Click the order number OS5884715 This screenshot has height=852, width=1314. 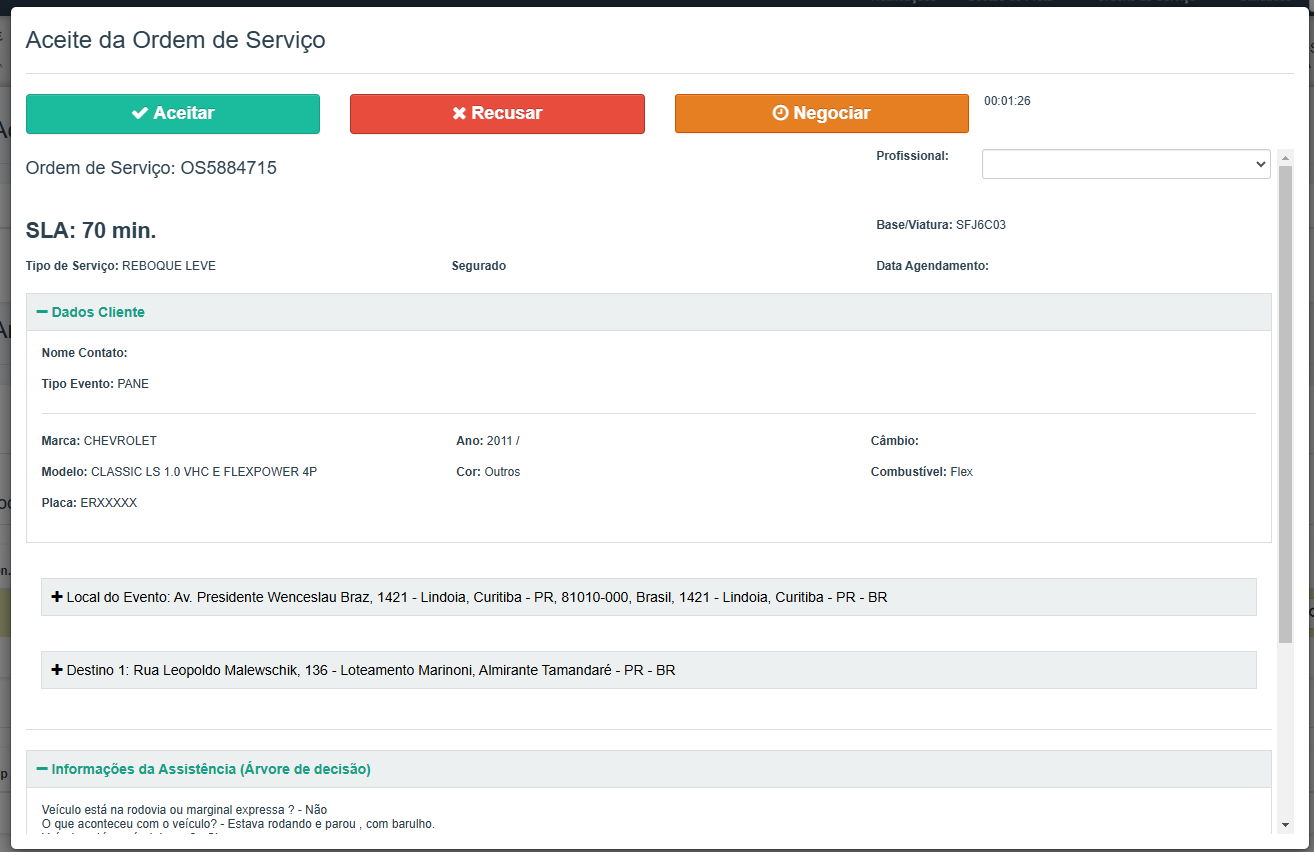point(228,168)
